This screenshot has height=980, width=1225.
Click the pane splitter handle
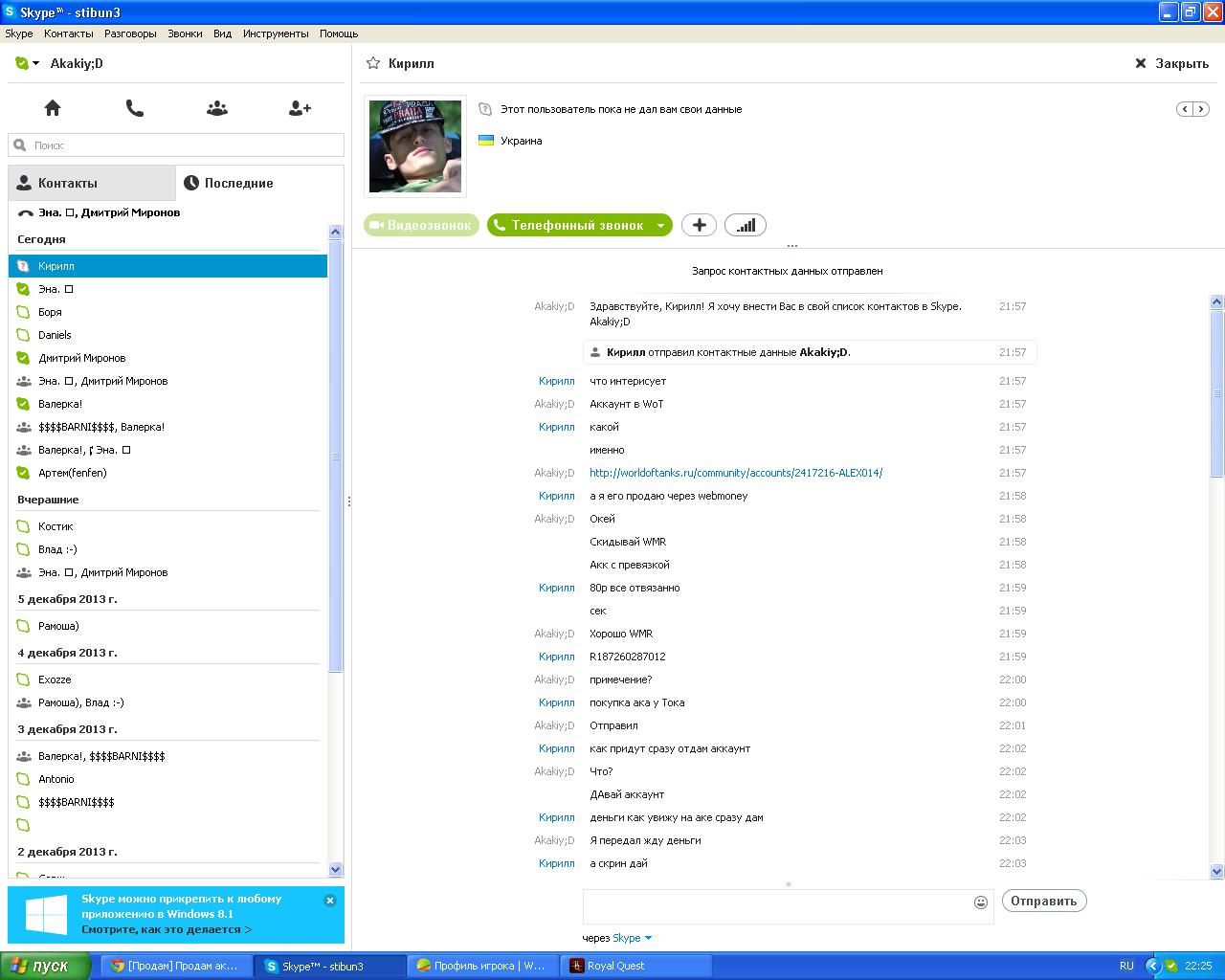click(x=348, y=501)
